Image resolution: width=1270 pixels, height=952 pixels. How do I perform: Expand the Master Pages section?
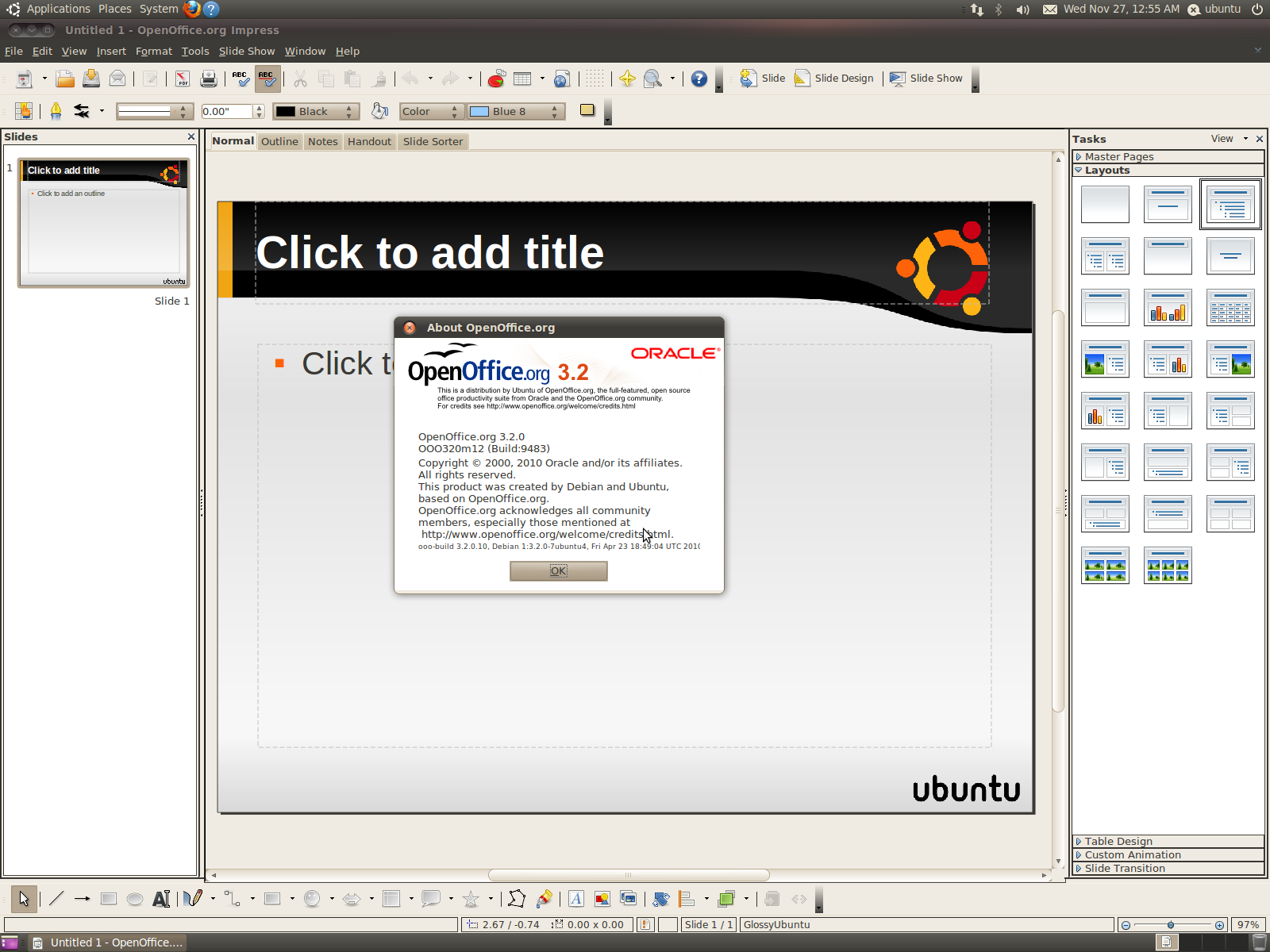click(x=1168, y=156)
